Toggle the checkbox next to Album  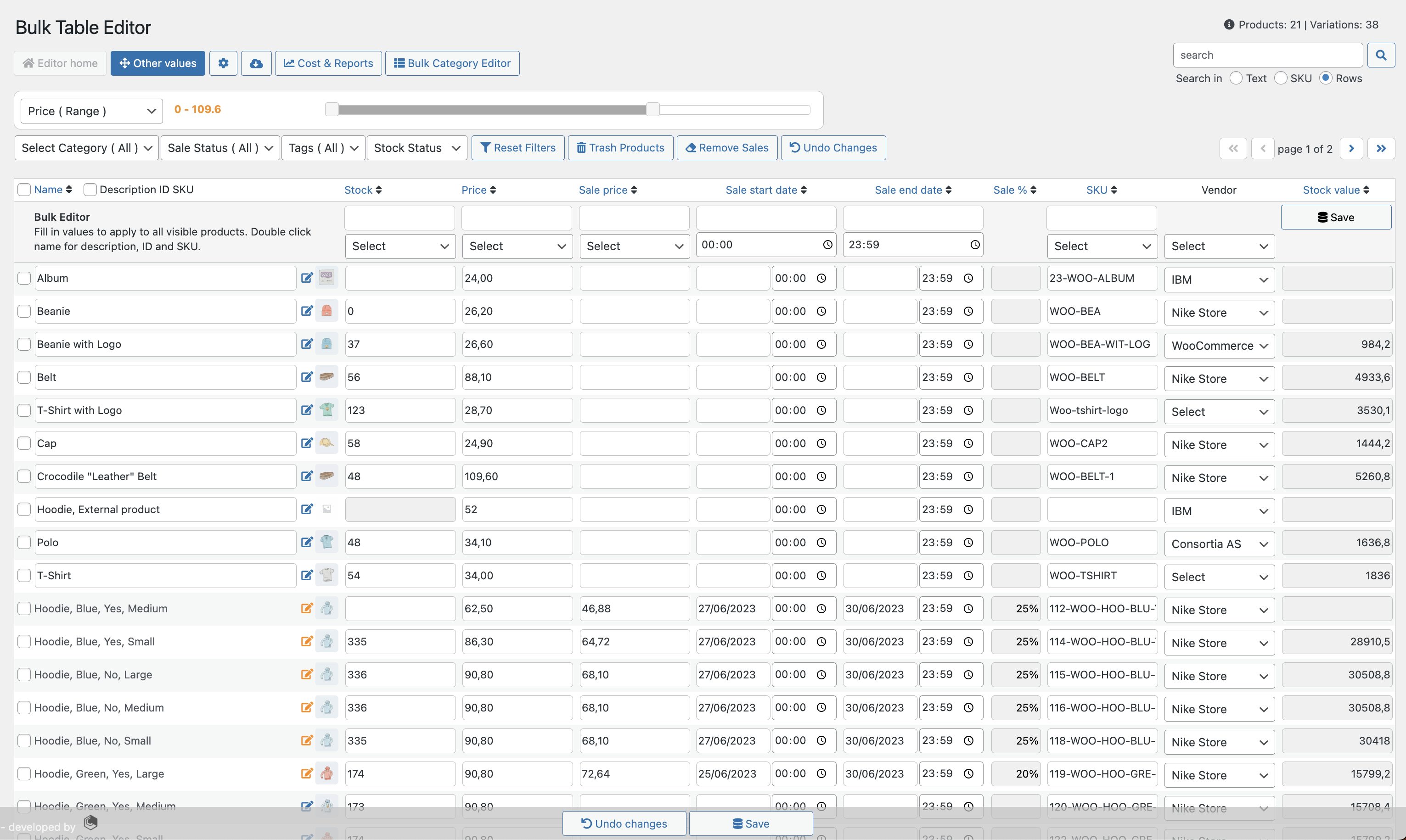click(x=23, y=278)
